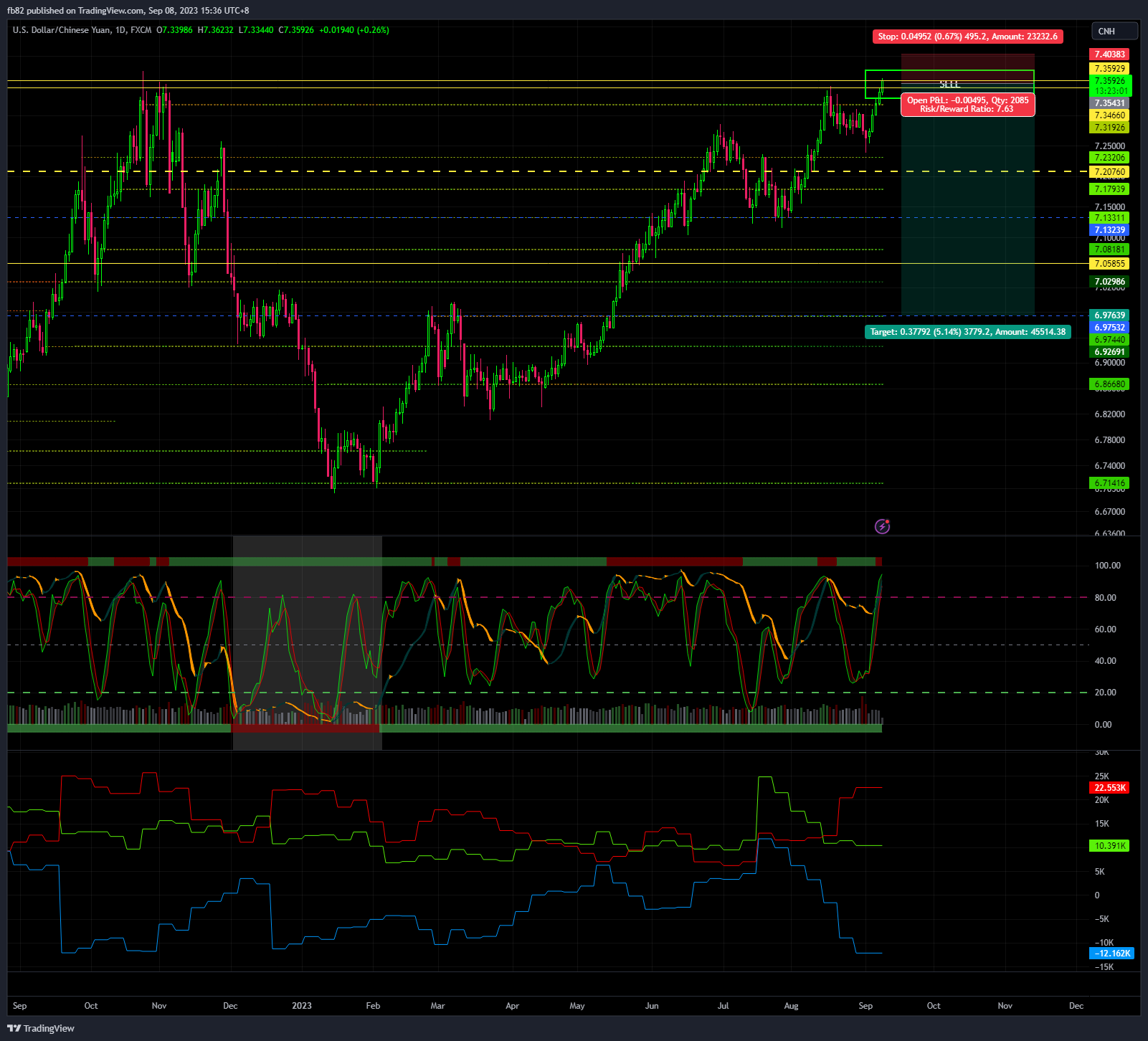Select the blue 7.13239 price label

coord(1110,230)
